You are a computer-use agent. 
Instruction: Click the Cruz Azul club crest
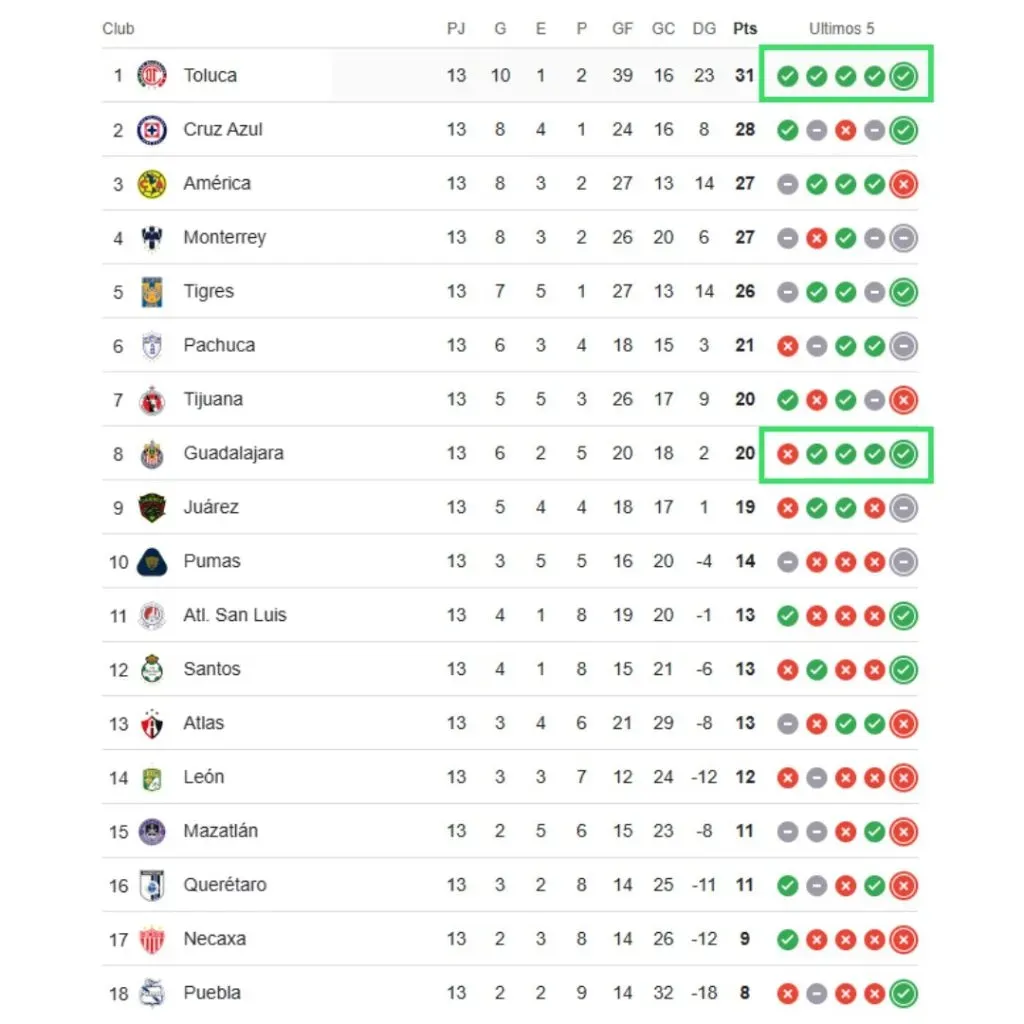pyautogui.click(x=152, y=129)
